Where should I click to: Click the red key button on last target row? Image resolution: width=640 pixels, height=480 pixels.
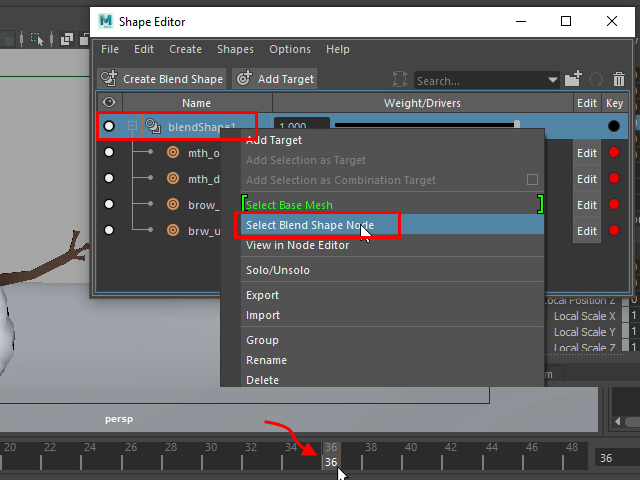click(x=614, y=231)
